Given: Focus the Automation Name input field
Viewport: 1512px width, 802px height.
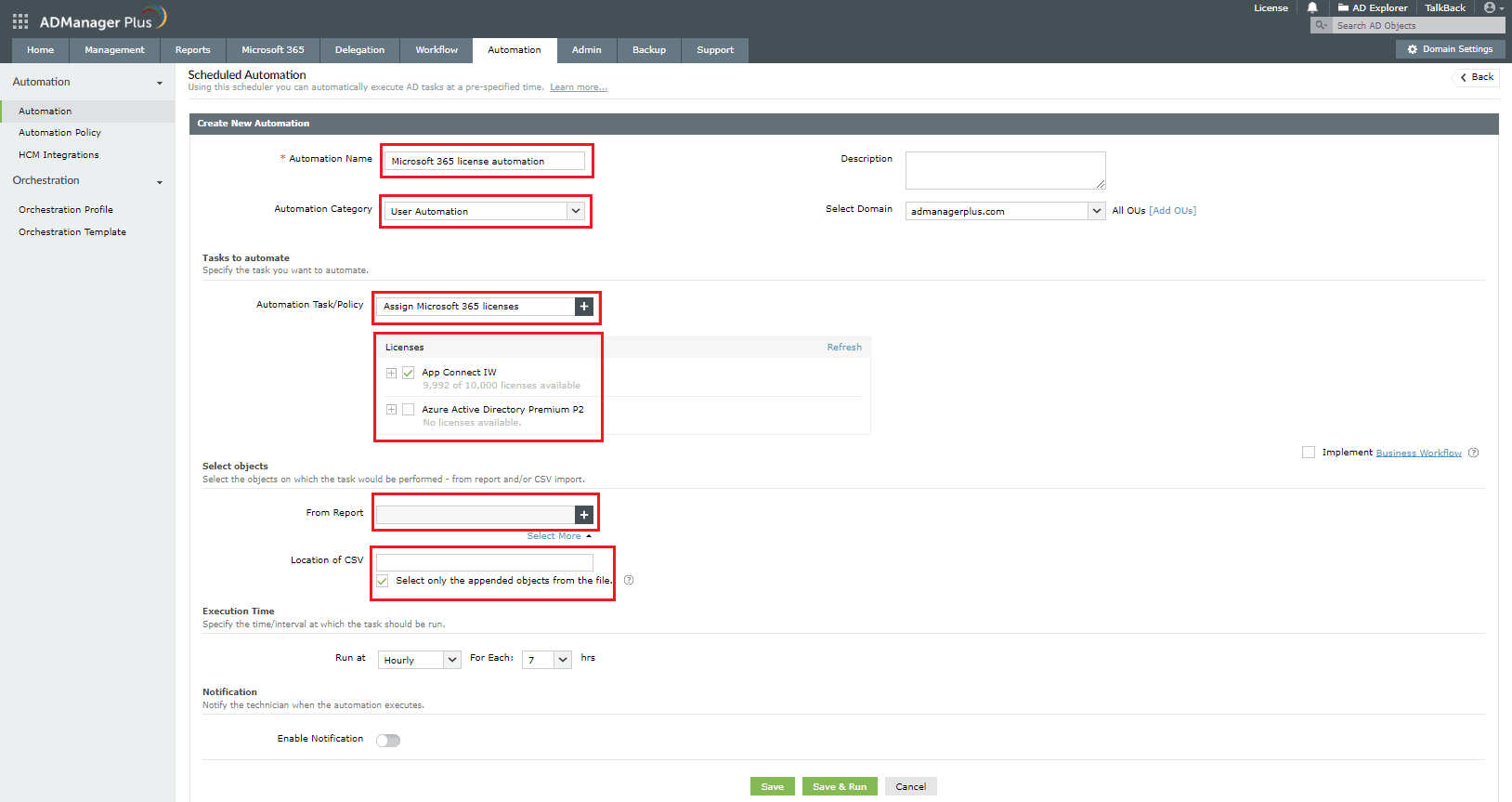Looking at the screenshot, I should 485,161.
